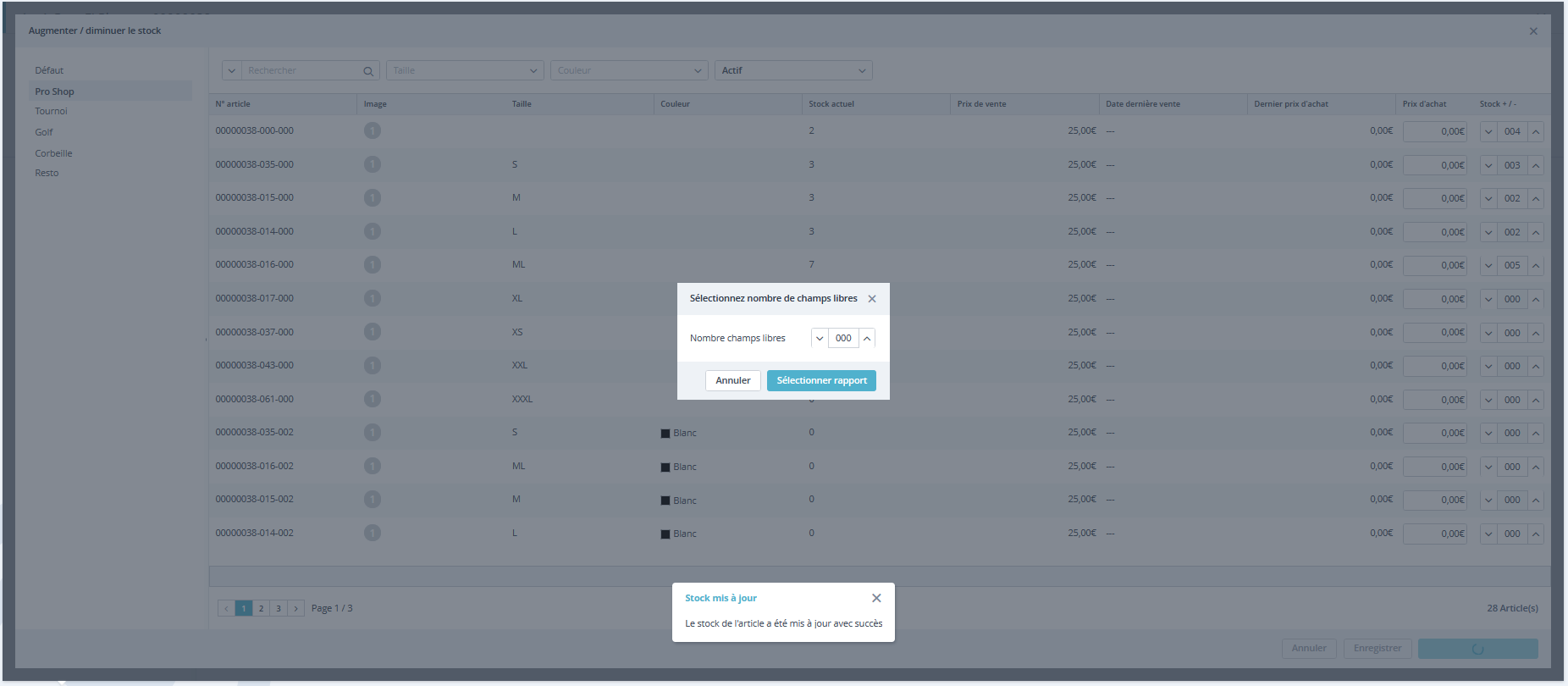Screen dimensions: 1568x686
Task: Open article 00000038-061-000 link
Action: pyautogui.click(x=254, y=399)
